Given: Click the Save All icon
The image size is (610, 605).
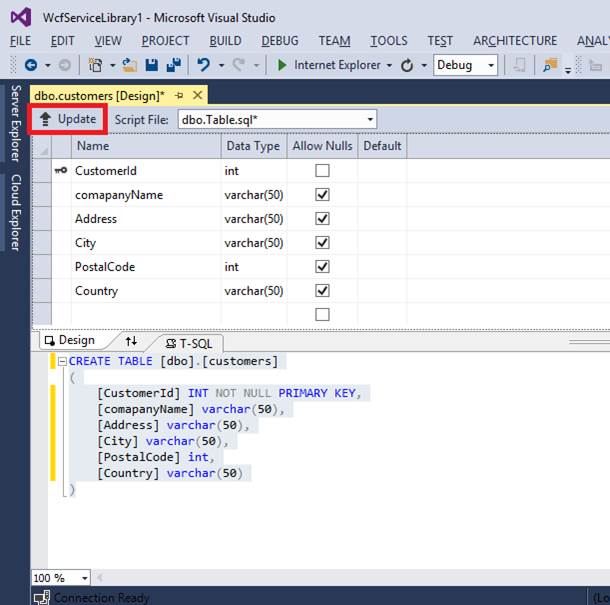Looking at the screenshot, I should pyautogui.click(x=173, y=65).
